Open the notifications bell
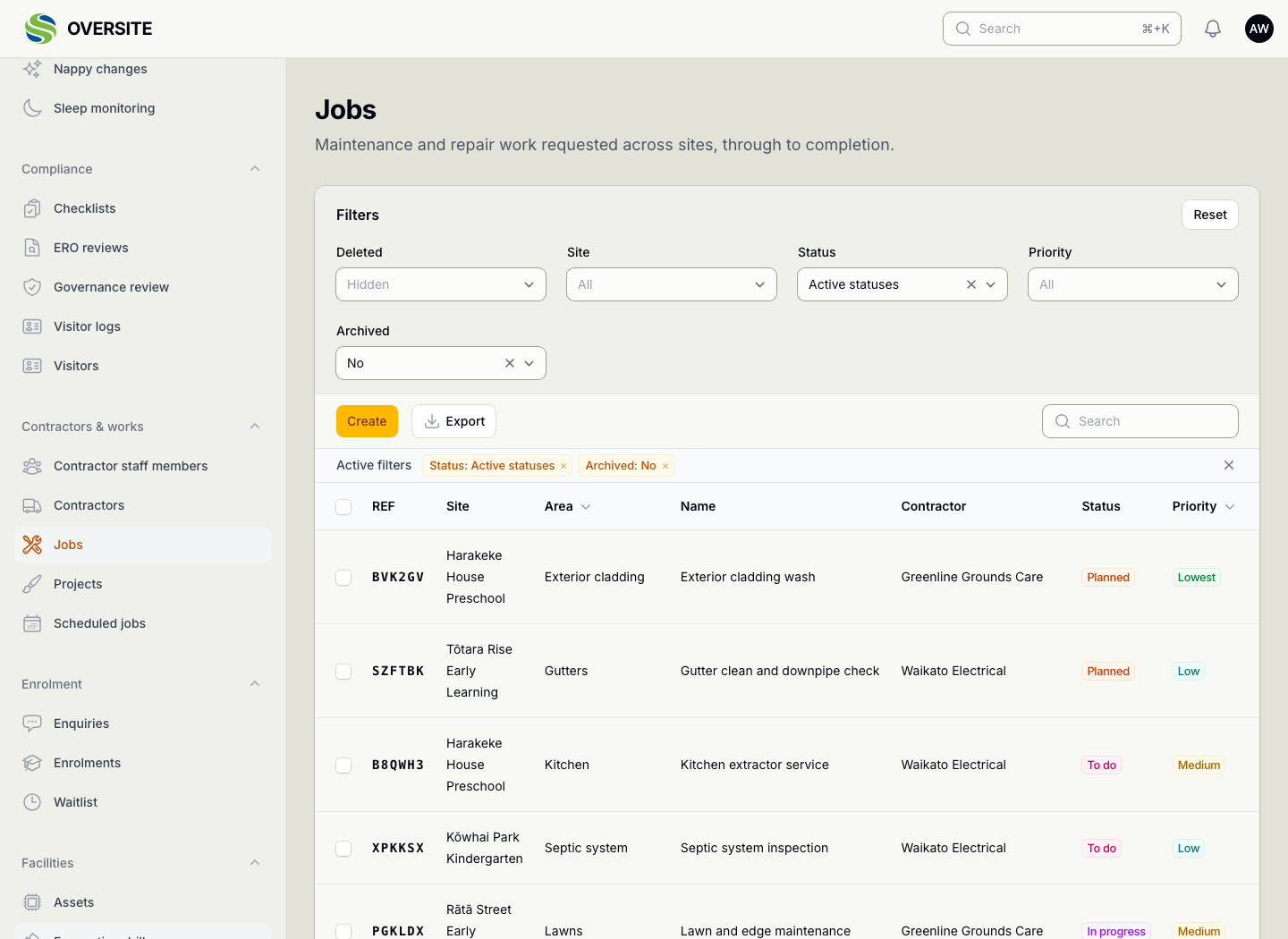The width and height of the screenshot is (1288, 939). pos(1213,29)
